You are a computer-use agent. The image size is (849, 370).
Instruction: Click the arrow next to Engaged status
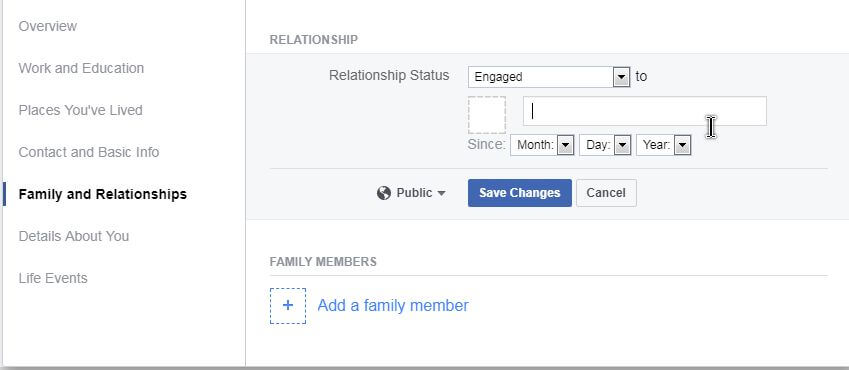click(622, 77)
